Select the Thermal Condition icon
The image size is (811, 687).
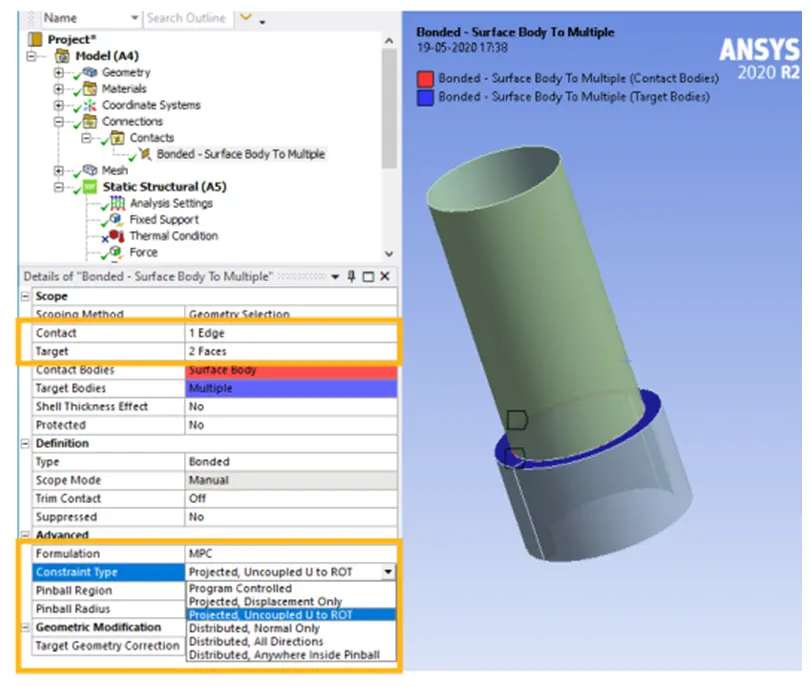(117, 236)
